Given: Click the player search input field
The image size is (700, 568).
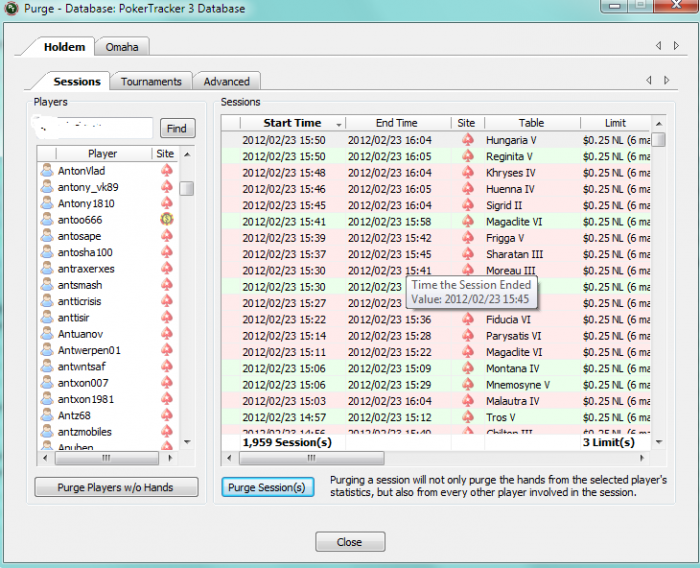Looking at the screenshot, I should click(93, 128).
